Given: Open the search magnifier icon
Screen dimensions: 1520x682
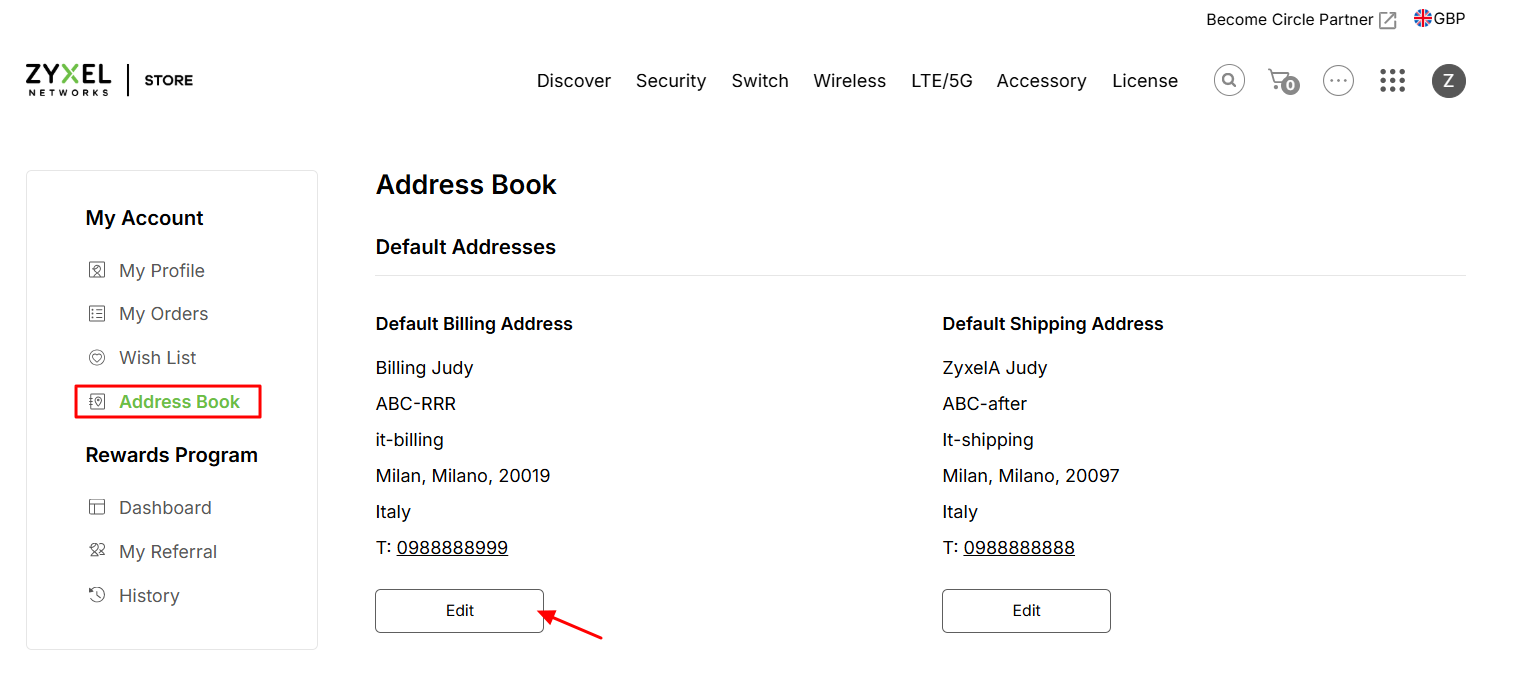Looking at the screenshot, I should point(1229,80).
